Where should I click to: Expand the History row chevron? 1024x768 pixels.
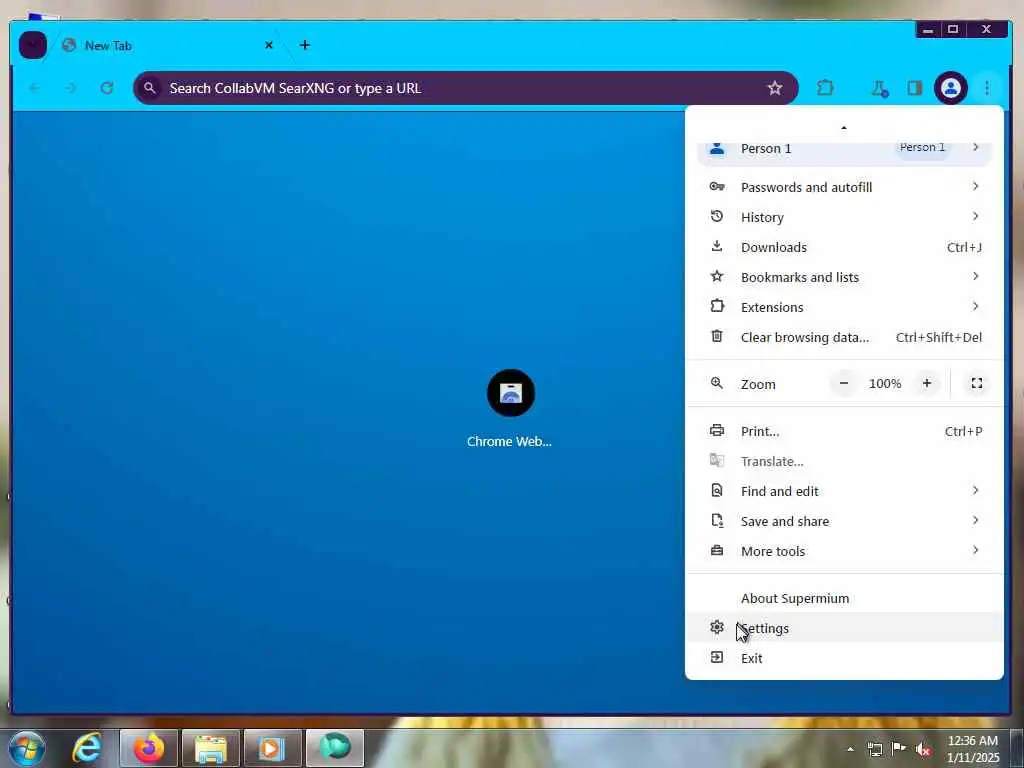[976, 216]
